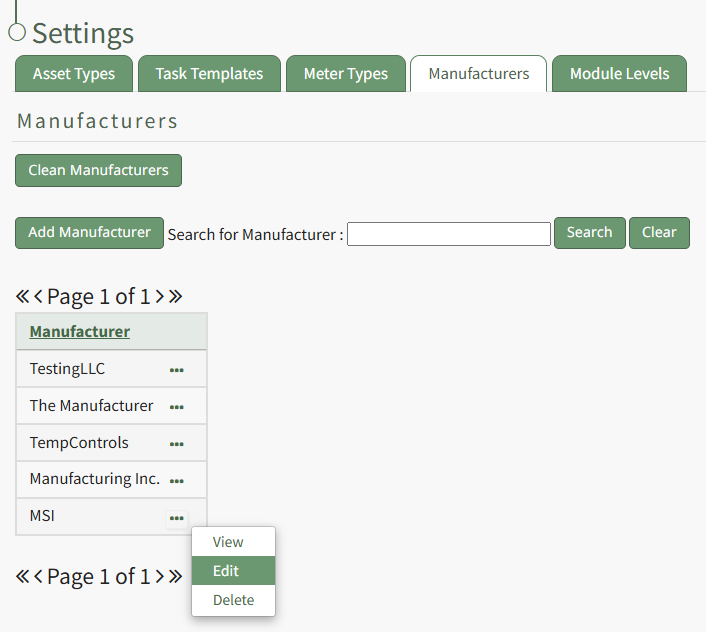This screenshot has height=632, width=706.
Task: Click top pagination next page arrow
Action: coord(159,297)
